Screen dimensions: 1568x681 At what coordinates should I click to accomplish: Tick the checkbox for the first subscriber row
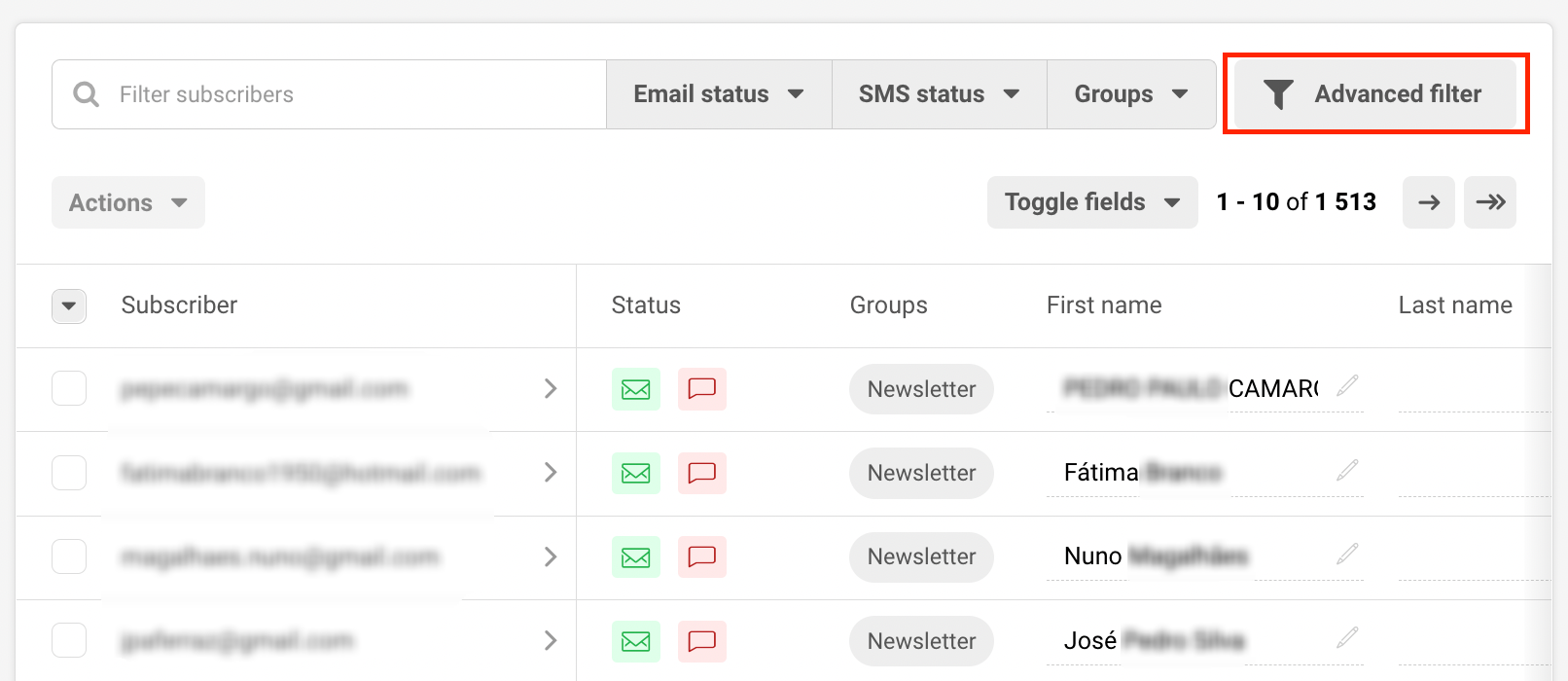[69, 389]
